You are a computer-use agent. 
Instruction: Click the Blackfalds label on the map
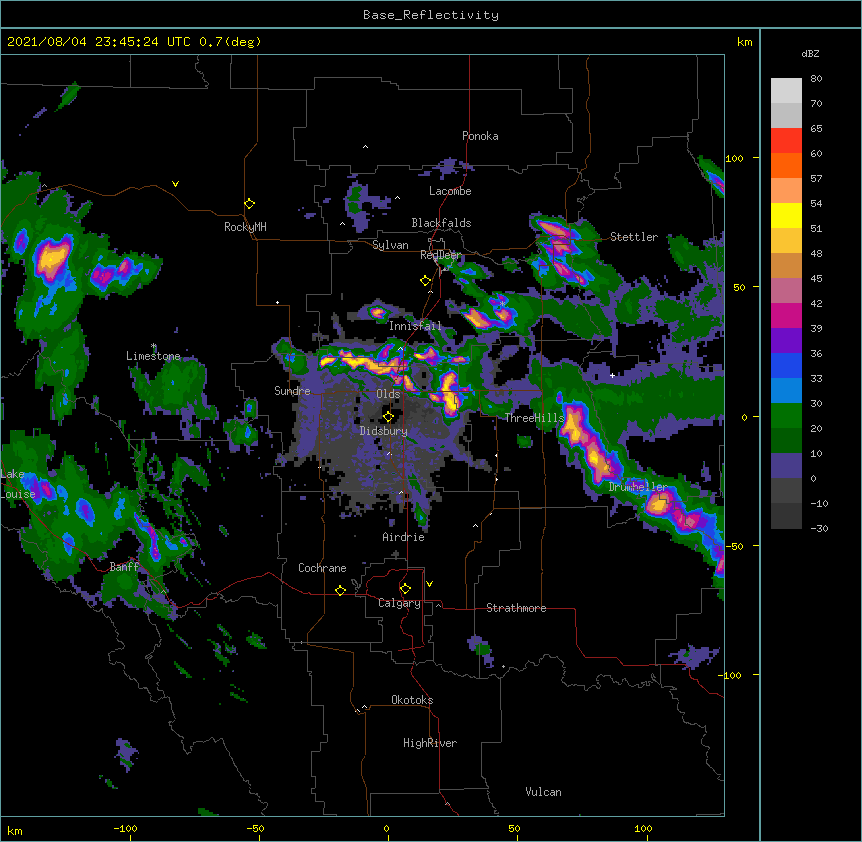441,223
